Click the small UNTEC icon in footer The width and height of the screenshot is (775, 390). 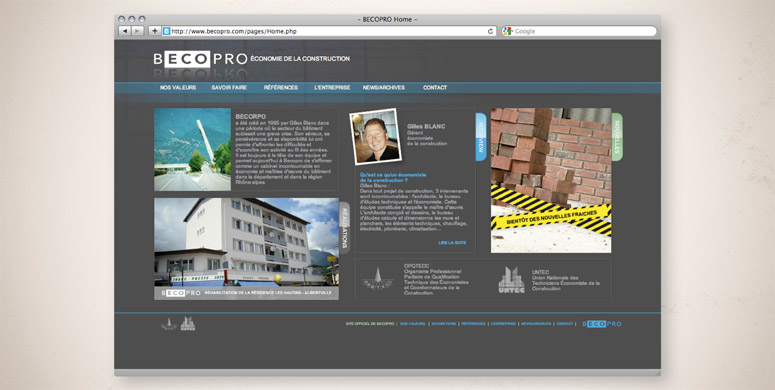point(188,324)
